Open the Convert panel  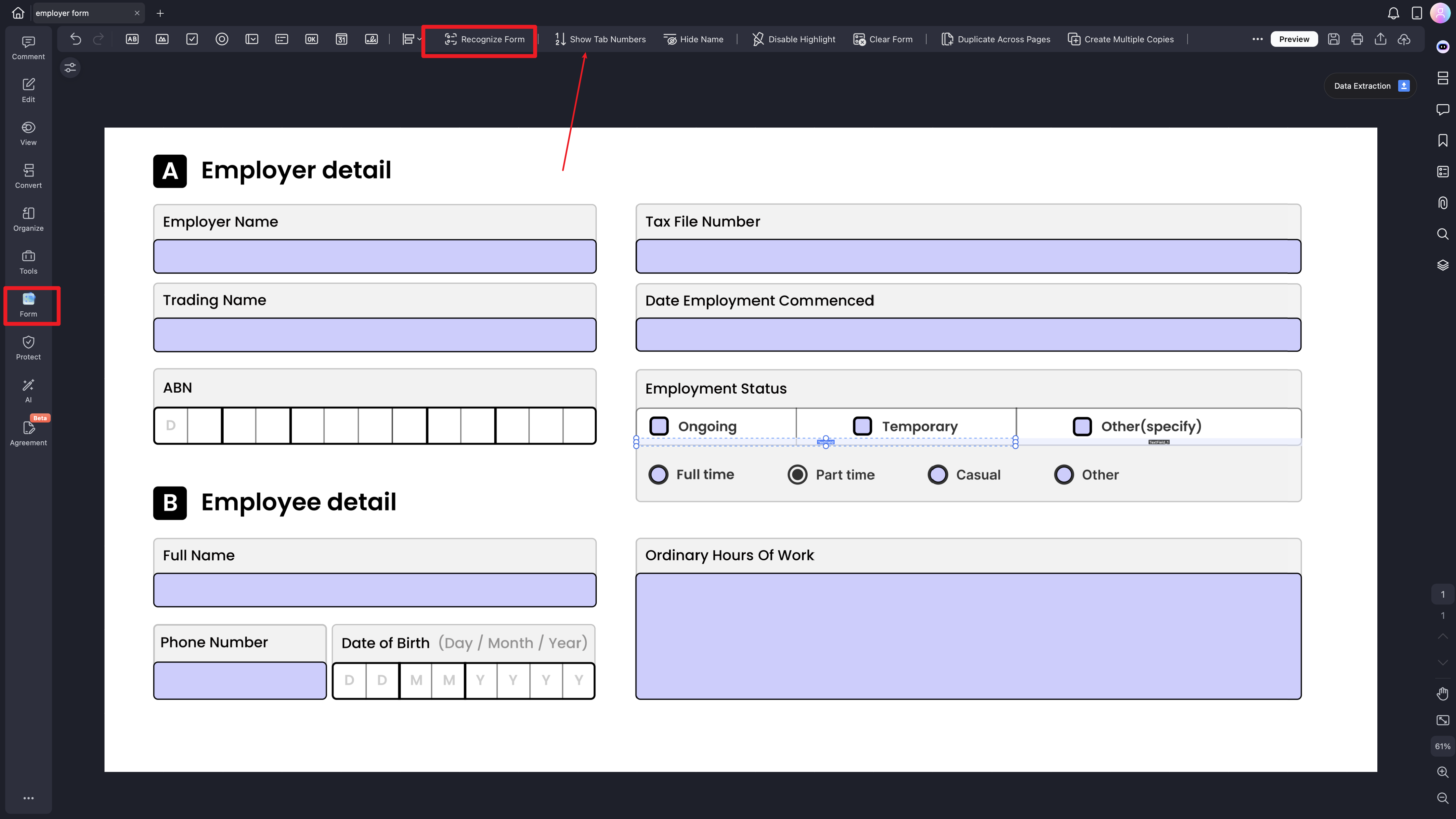(28, 177)
